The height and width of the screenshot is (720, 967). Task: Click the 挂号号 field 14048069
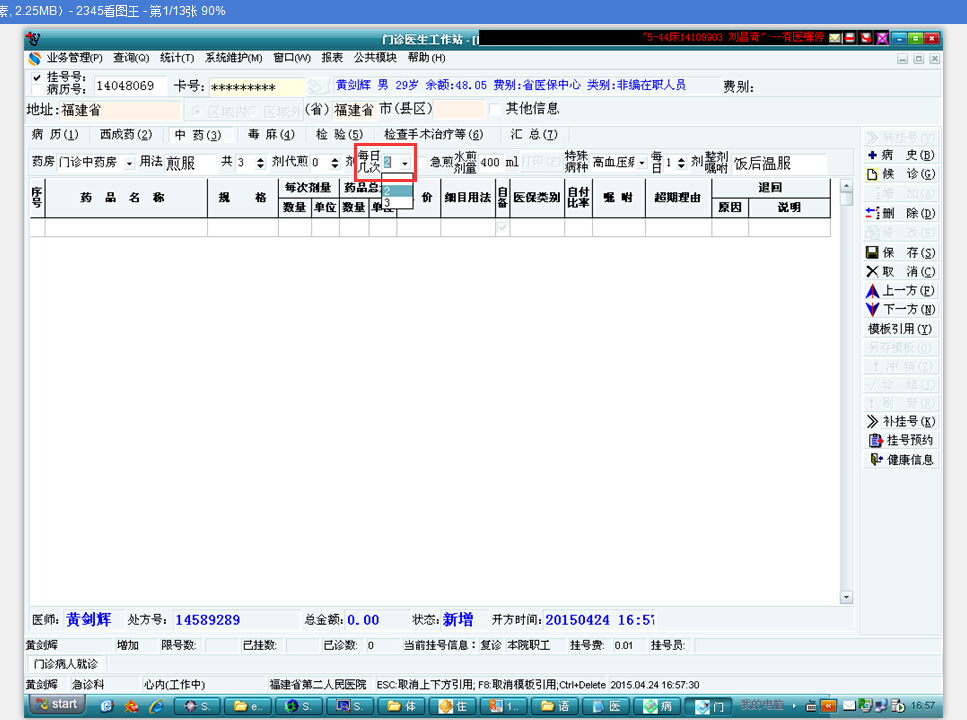130,86
